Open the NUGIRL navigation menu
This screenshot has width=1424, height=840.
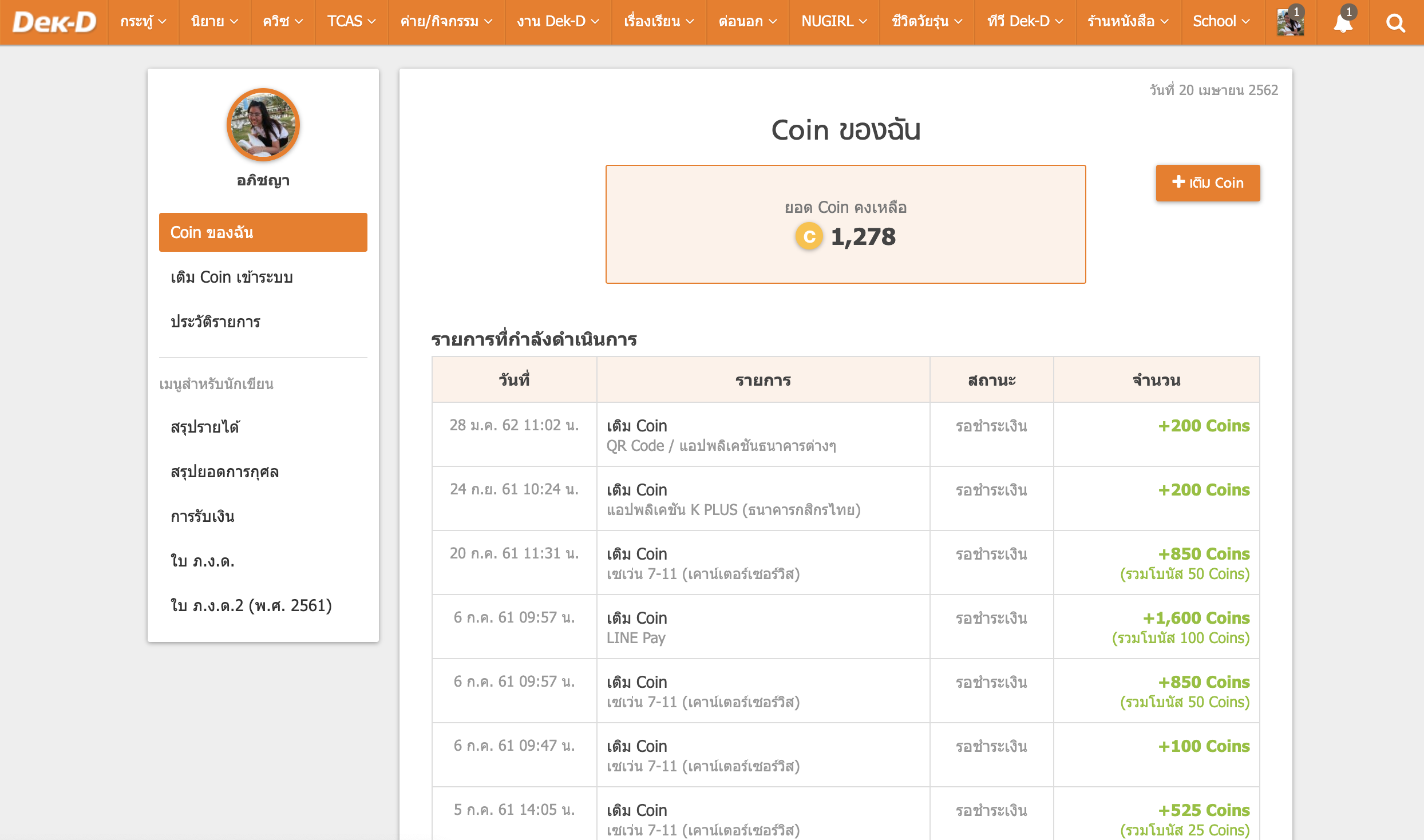(x=833, y=22)
